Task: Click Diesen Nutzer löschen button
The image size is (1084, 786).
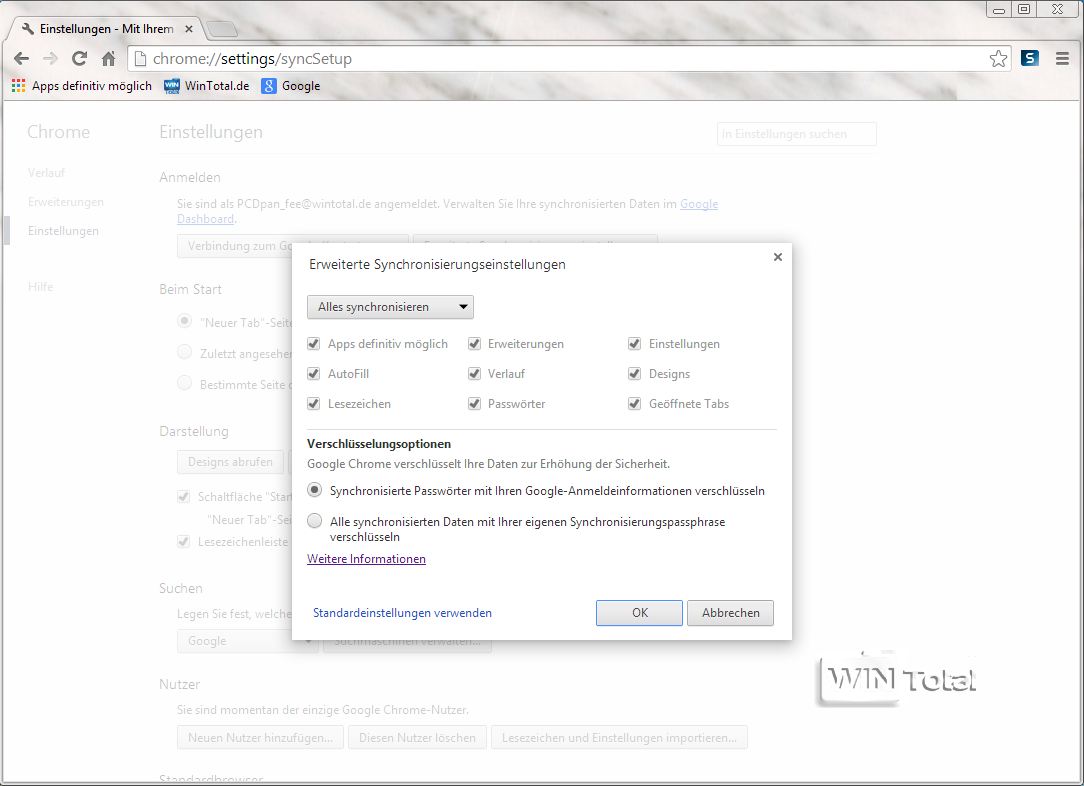Action: click(x=418, y=738)
